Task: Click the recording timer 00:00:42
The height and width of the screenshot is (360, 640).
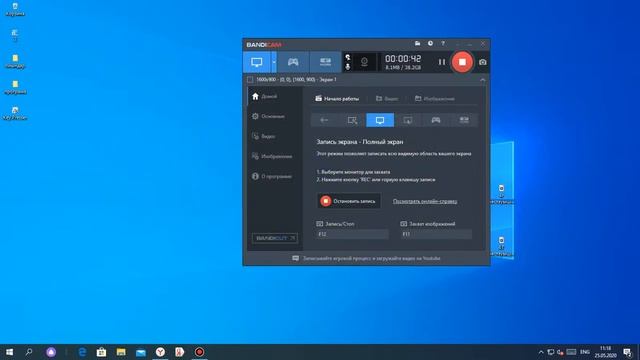Action: 402,59
